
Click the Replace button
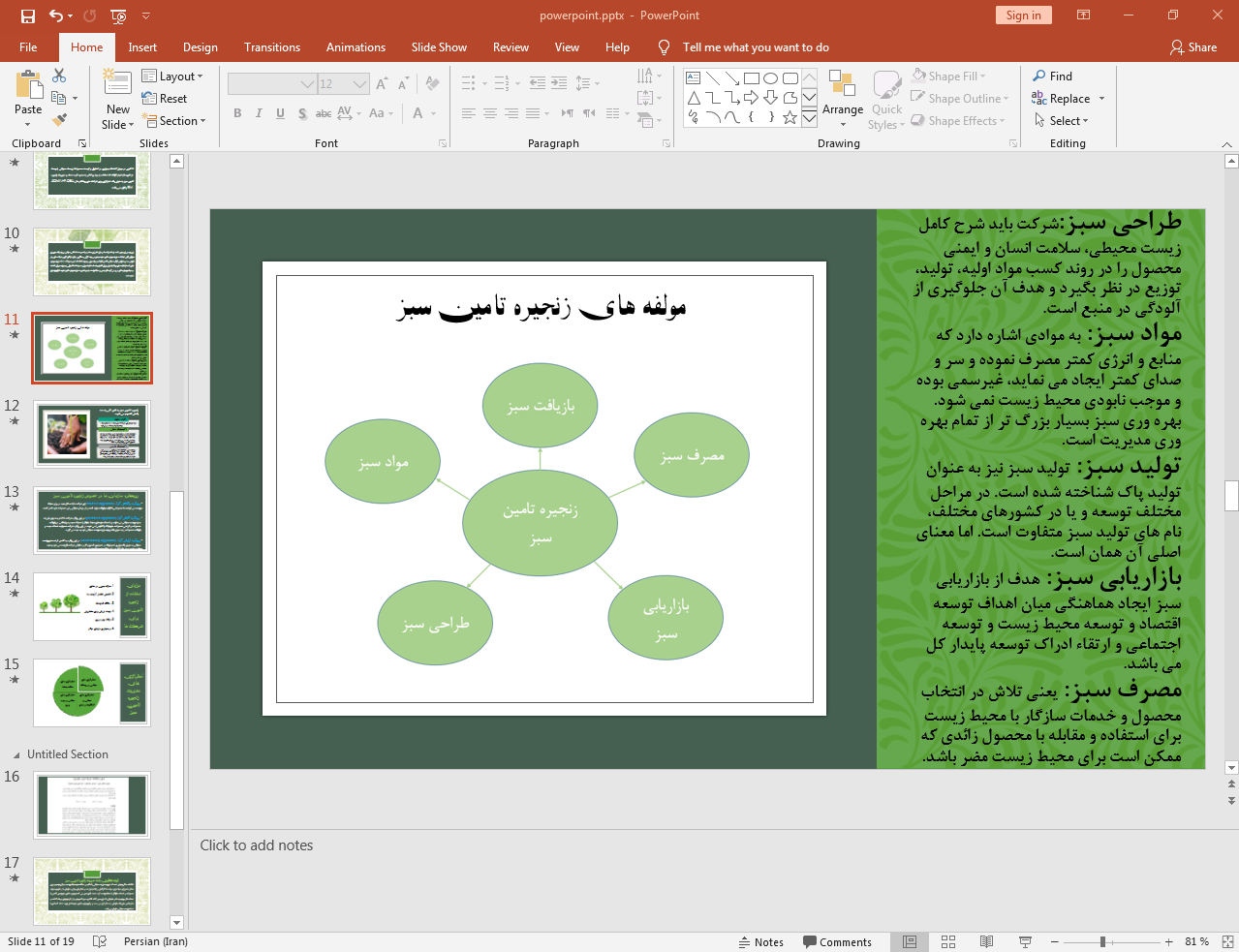(1068, 99)
